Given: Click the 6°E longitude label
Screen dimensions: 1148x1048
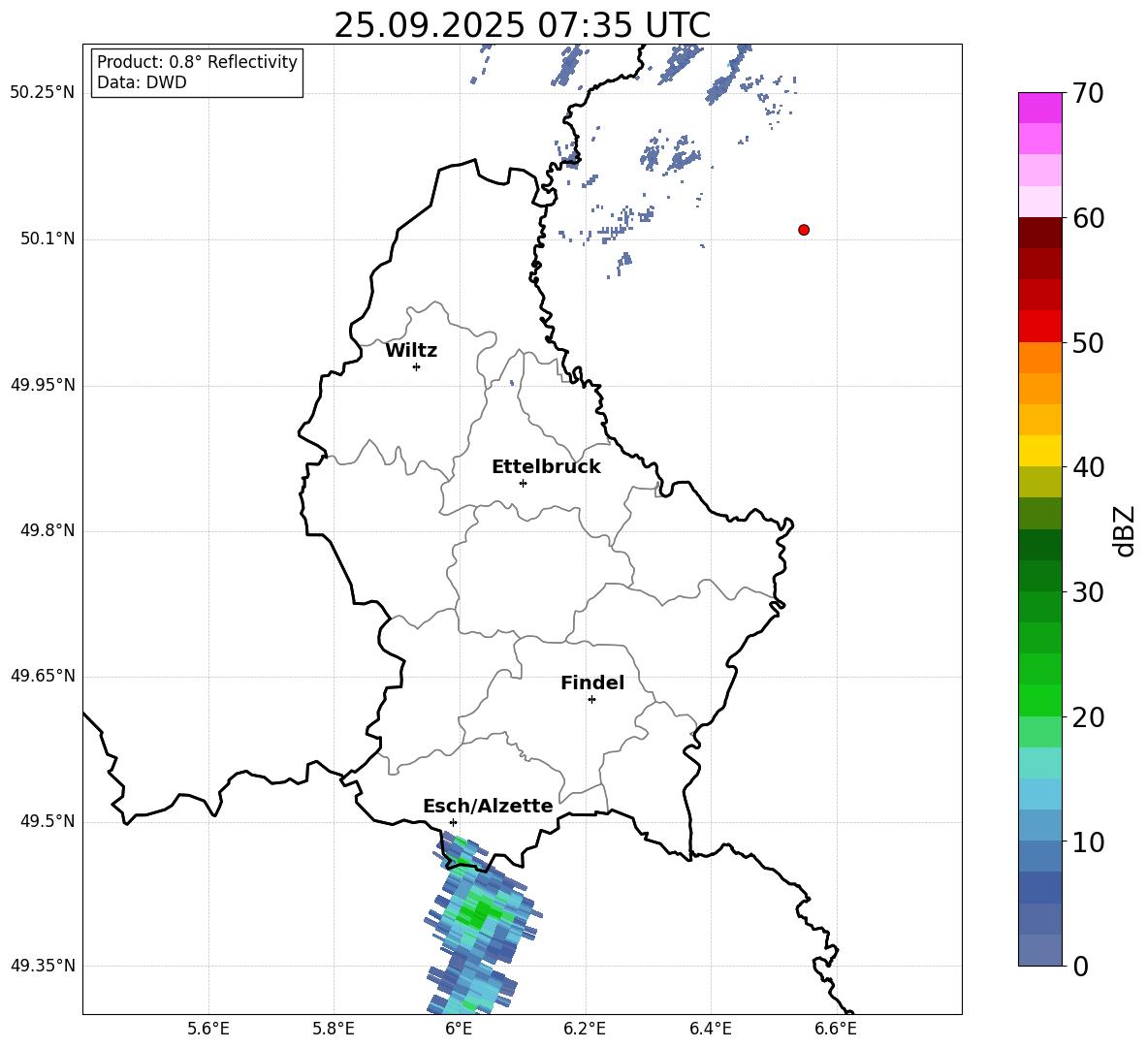Looking at the screenshot, I should click(459, 1030).
